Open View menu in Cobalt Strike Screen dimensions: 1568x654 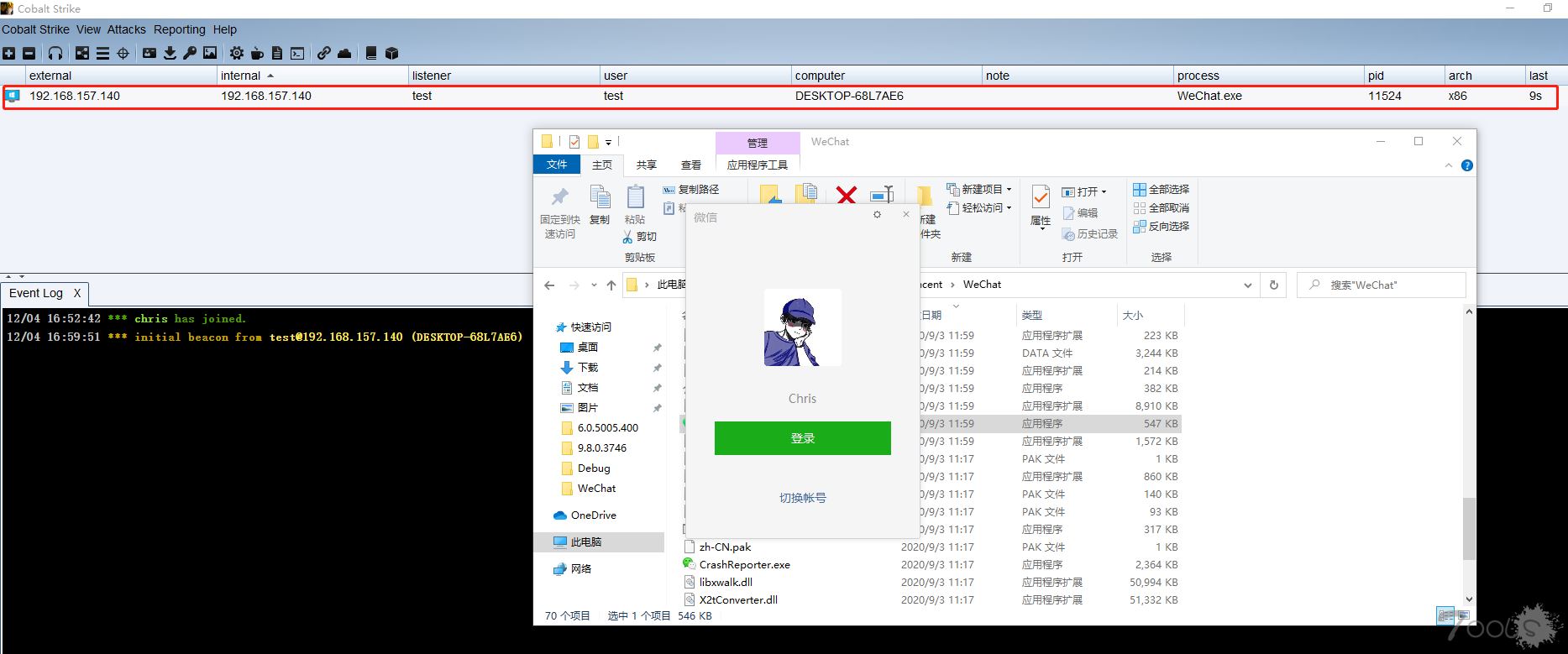(x=88, y=29)
